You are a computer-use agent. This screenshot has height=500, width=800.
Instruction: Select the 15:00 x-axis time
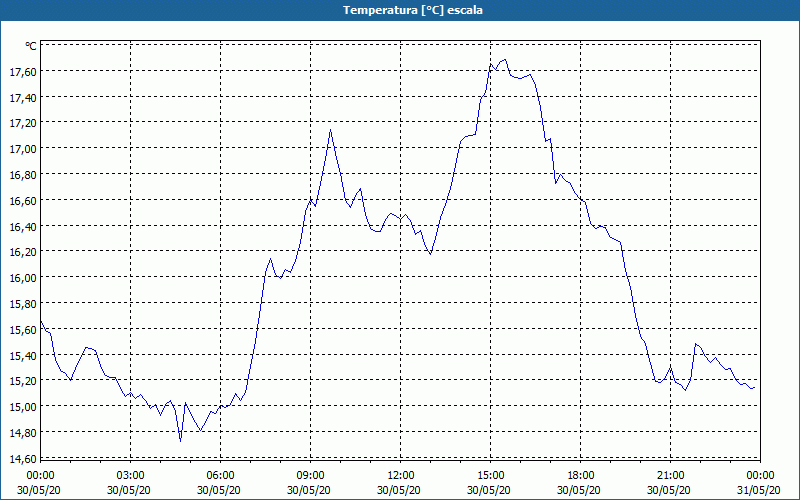pyautogui.click(x=491, y=476)
